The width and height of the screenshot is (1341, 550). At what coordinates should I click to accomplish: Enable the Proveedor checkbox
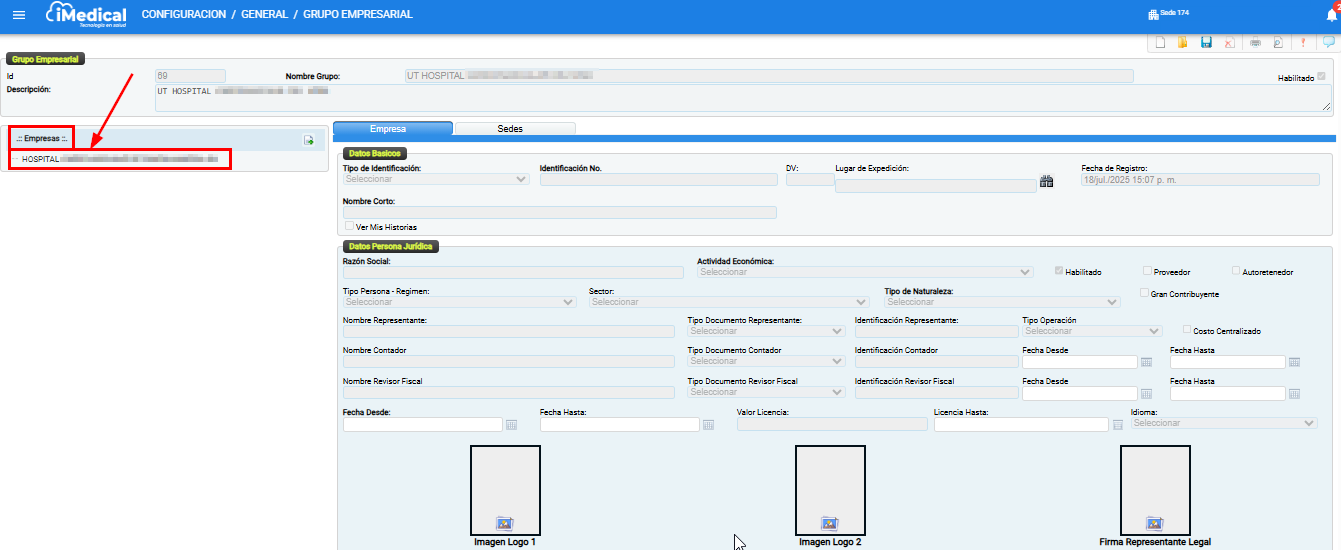tap(1148, 271)
